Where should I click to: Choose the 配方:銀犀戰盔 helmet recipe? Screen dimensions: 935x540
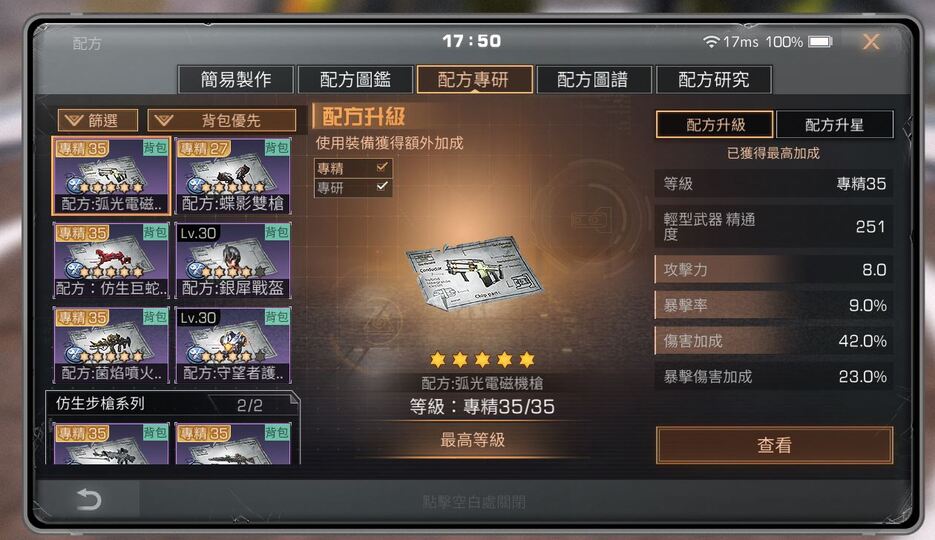pos(233,260)
